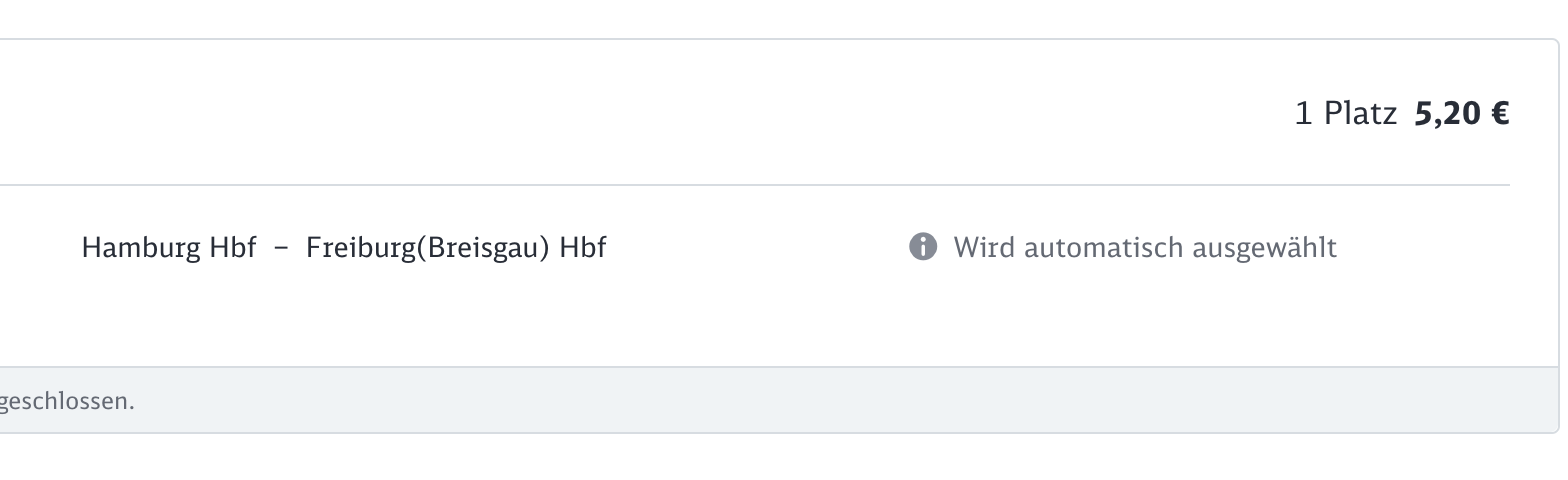
Task: Click the final "Hbf" after Freiburg(Breisgau)
Action: pyautogui.click(x=582, y=247)
